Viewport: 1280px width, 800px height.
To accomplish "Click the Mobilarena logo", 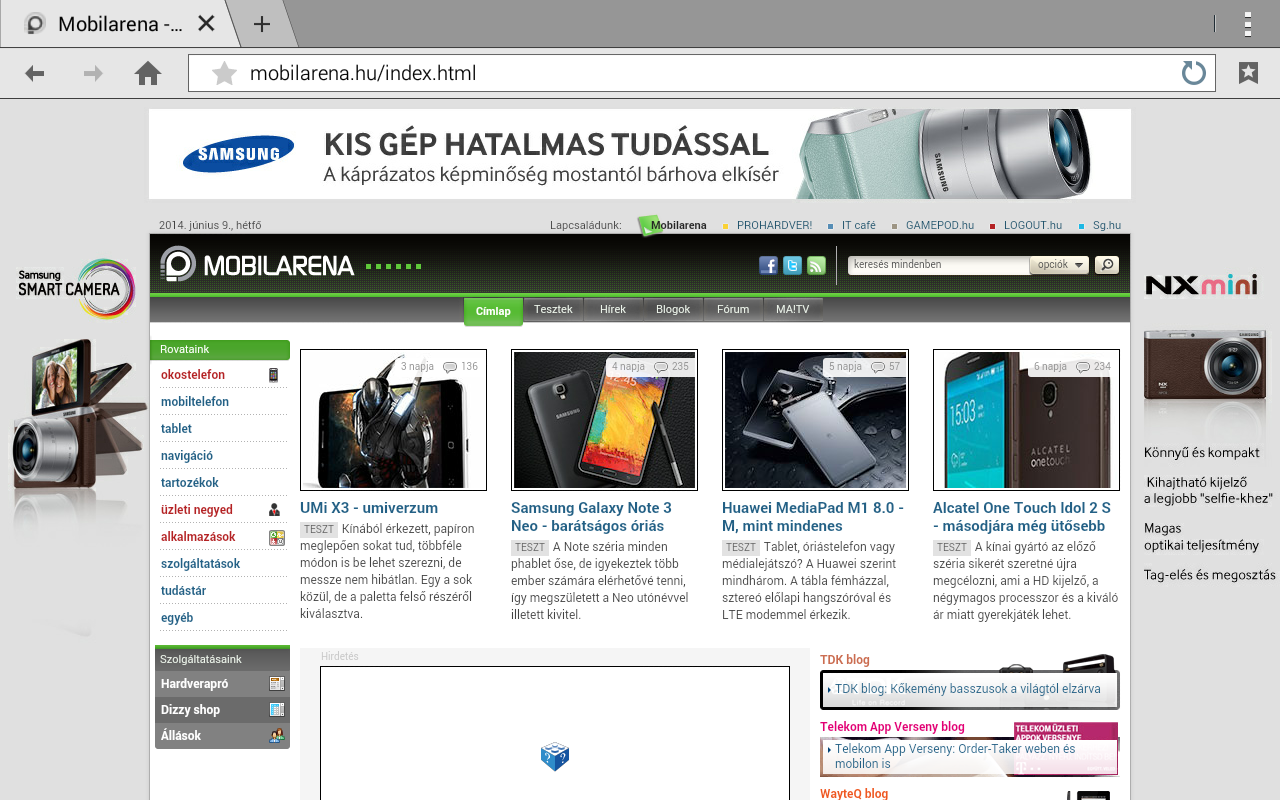I will (257, 265).
